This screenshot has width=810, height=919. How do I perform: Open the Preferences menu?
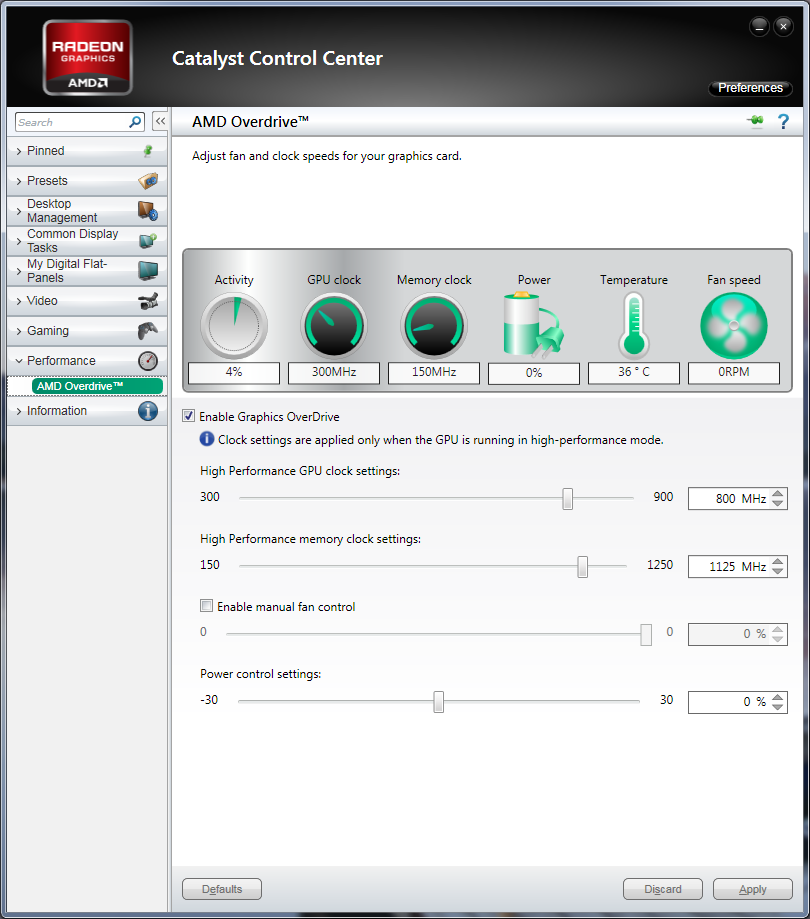click(x=750, y=88)
